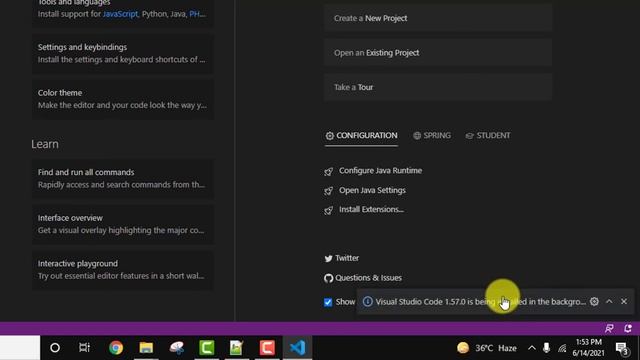Screen dimensions: 640x360
Task: Click the taskbar clock showing 1:53 PM
Action: pos(589,347)
